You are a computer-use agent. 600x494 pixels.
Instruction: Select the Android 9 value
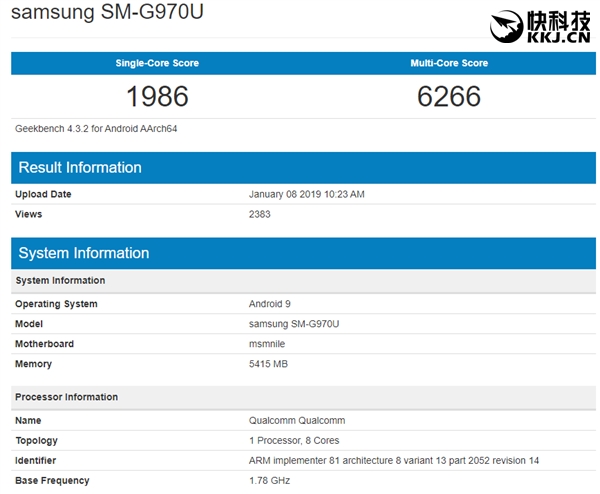[270, 304]
